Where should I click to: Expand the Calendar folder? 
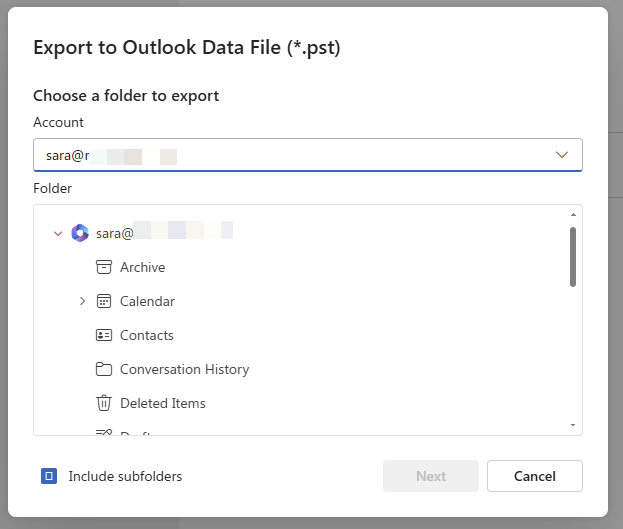click(x=82, y=301)
